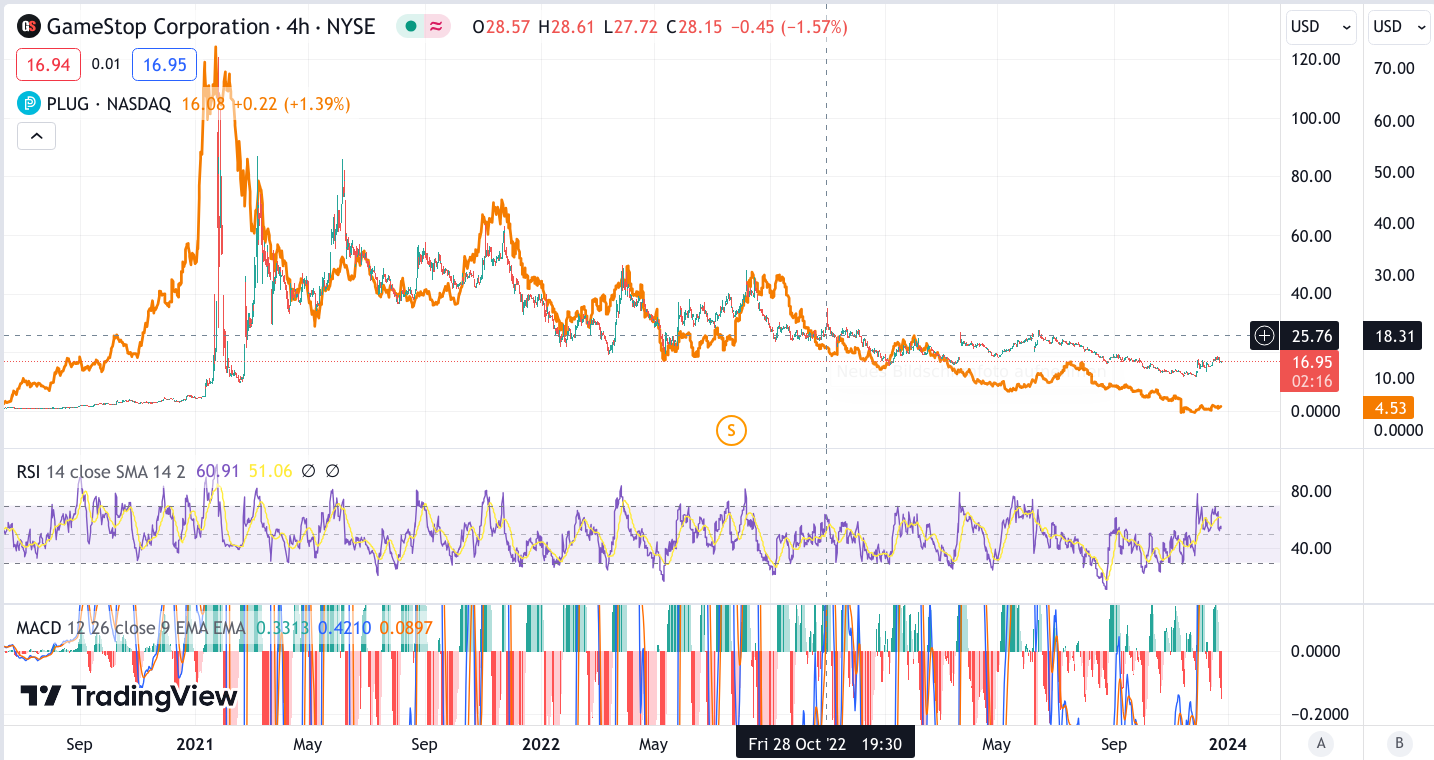Click the 2024 label on the time axis
This screenshot has width=1434, height=760.
(1226, 744)
